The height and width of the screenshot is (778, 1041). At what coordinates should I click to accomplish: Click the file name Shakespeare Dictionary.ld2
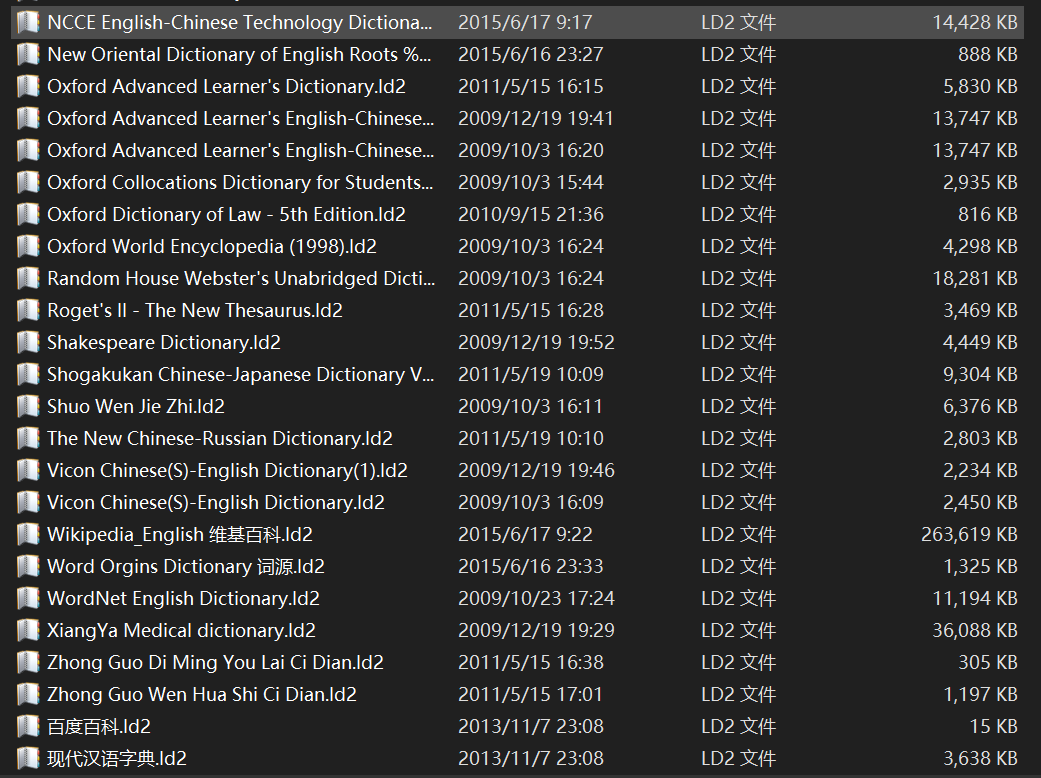(x=164, y=343)
